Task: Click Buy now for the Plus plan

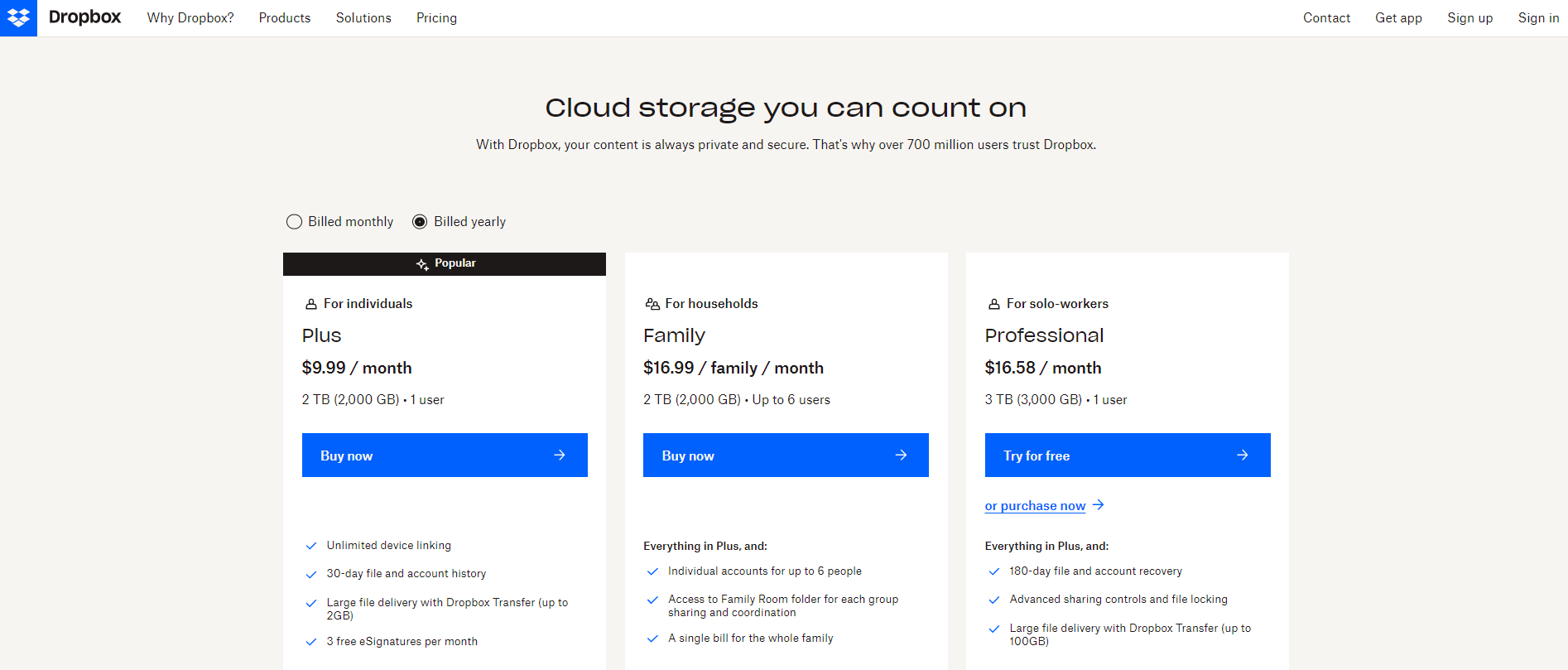Action: [445, 455]
